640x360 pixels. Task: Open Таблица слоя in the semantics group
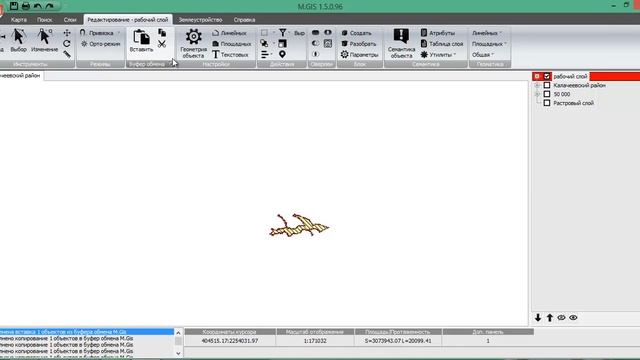click(x=442, y=44)
